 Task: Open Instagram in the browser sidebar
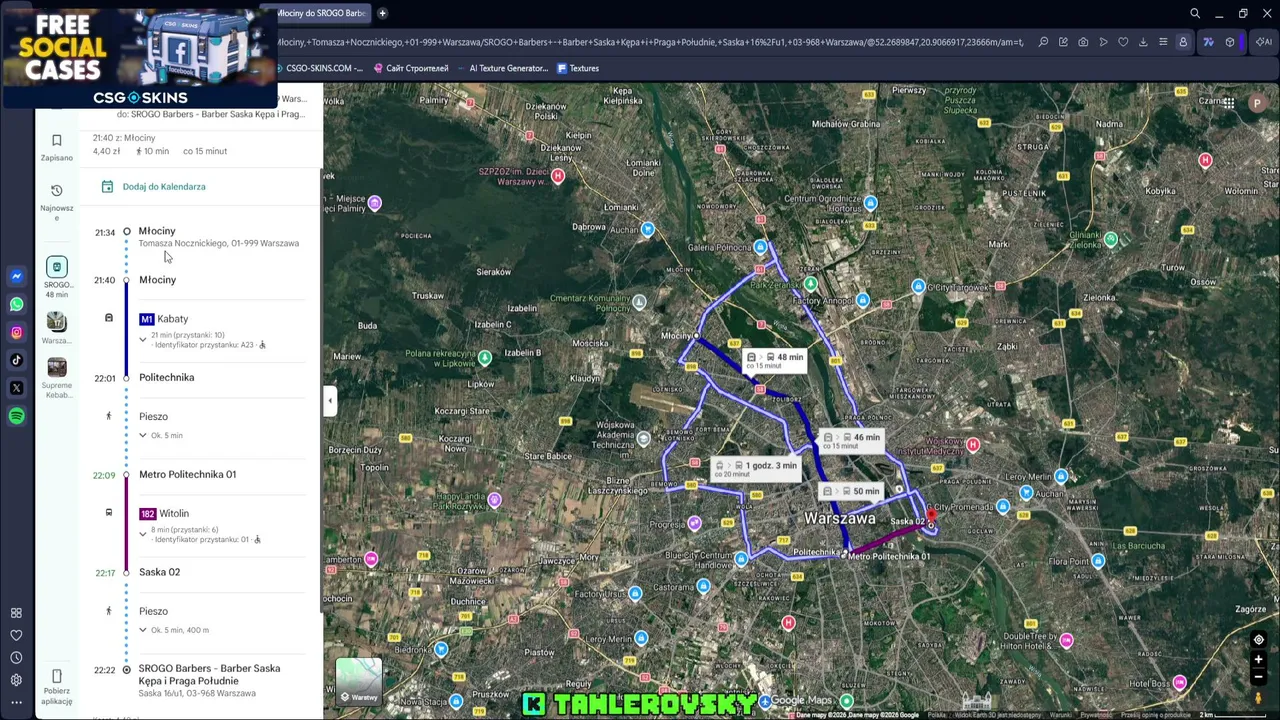click(x=16, y=332)
